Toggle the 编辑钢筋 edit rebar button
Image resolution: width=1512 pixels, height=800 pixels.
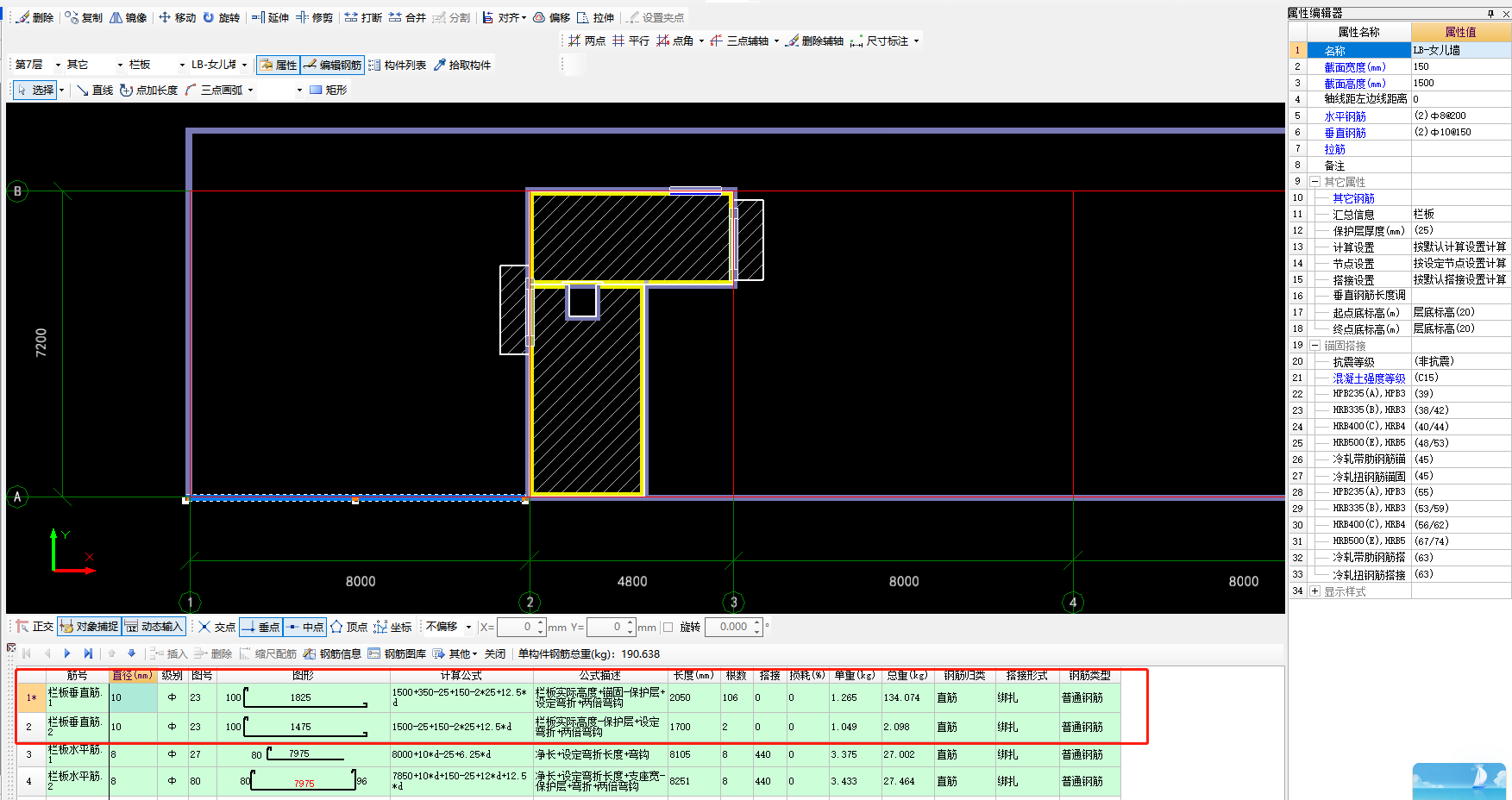[332, 65]
